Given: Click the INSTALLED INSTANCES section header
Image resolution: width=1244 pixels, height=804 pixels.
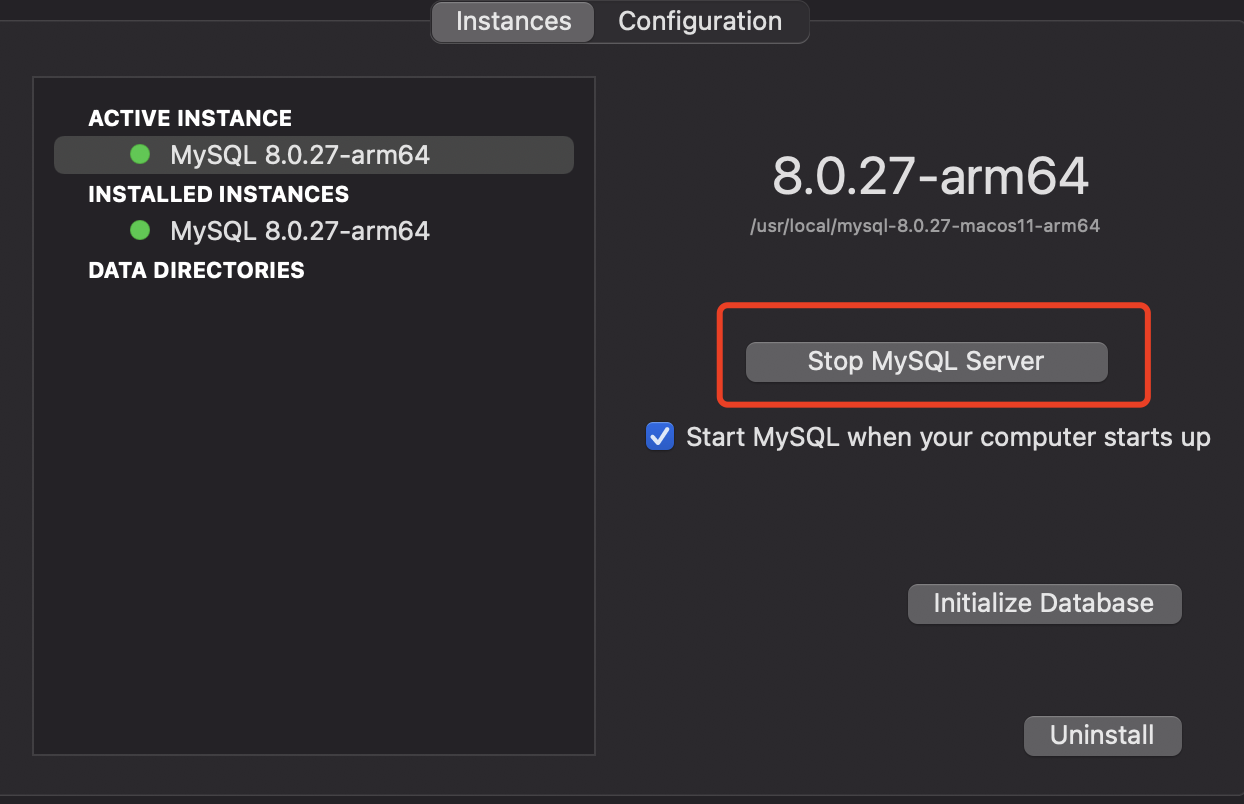Looking at the screenshot, I should tap(219, 194).
